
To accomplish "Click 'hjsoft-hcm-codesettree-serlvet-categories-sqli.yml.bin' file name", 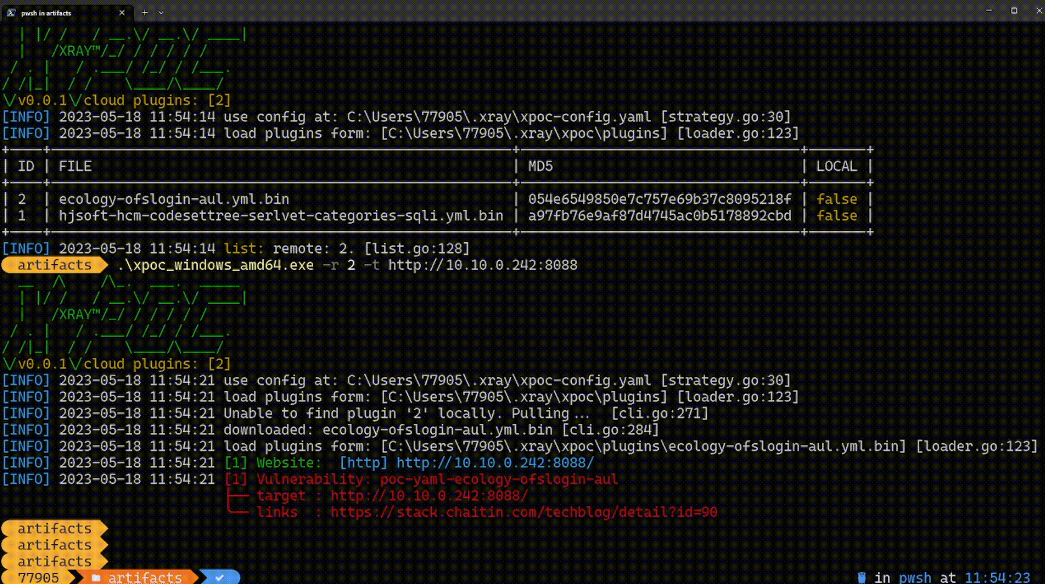I will coord(281,216).
